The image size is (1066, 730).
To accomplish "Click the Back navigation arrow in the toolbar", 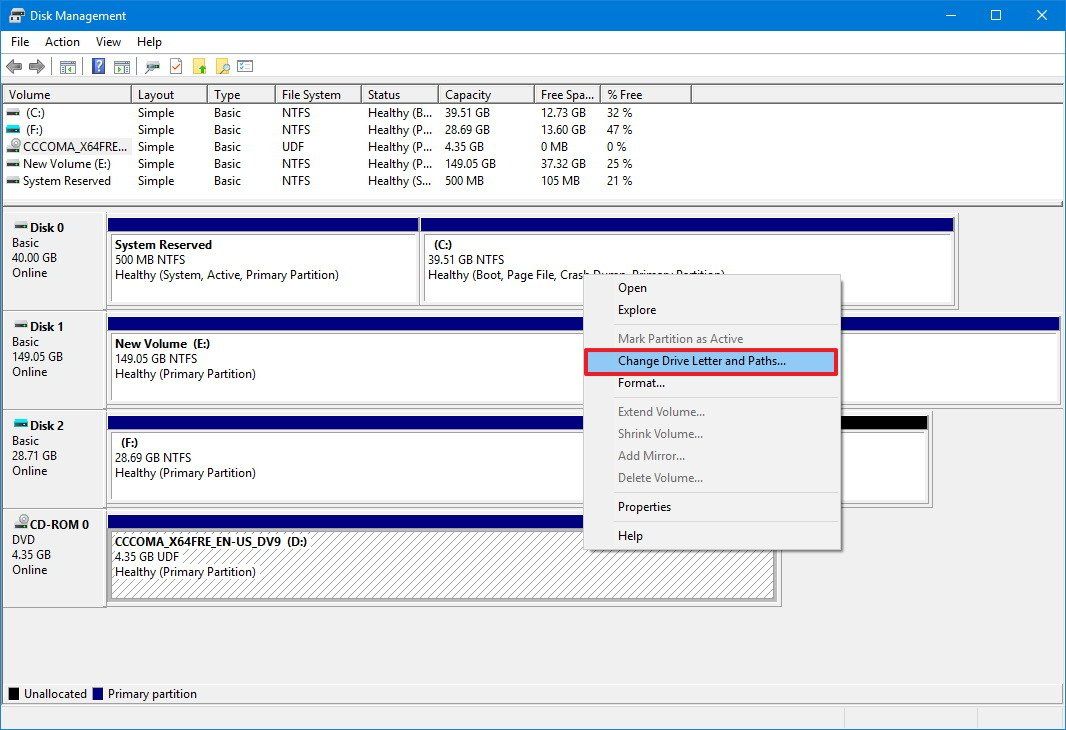I will 14,66.
